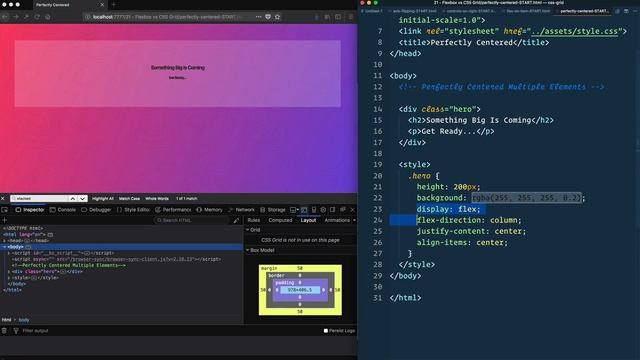640x360 pixels.
Task: Toggle responsive design mode icon
Action: click(x=314, y=210)
